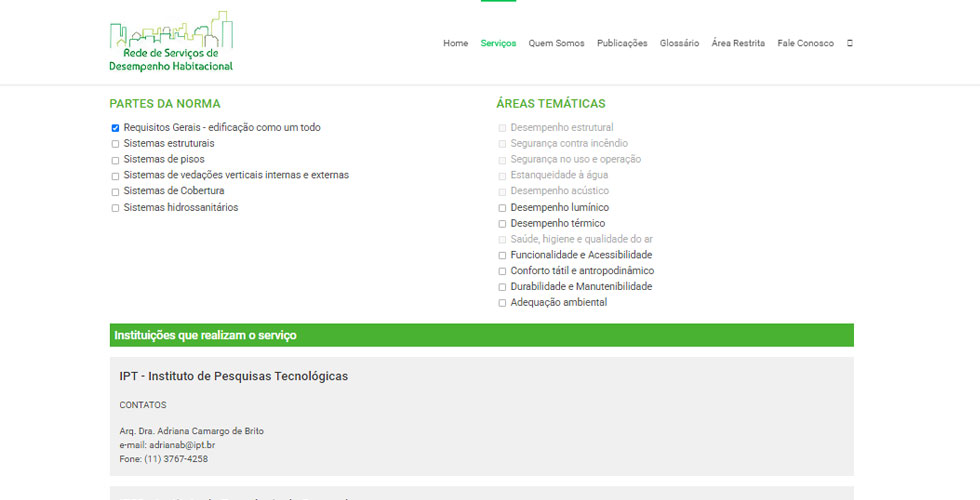
Task: Uncheck Requisitos Gerais checkbox
Action: pyautogui.click(x=115, y=128)
